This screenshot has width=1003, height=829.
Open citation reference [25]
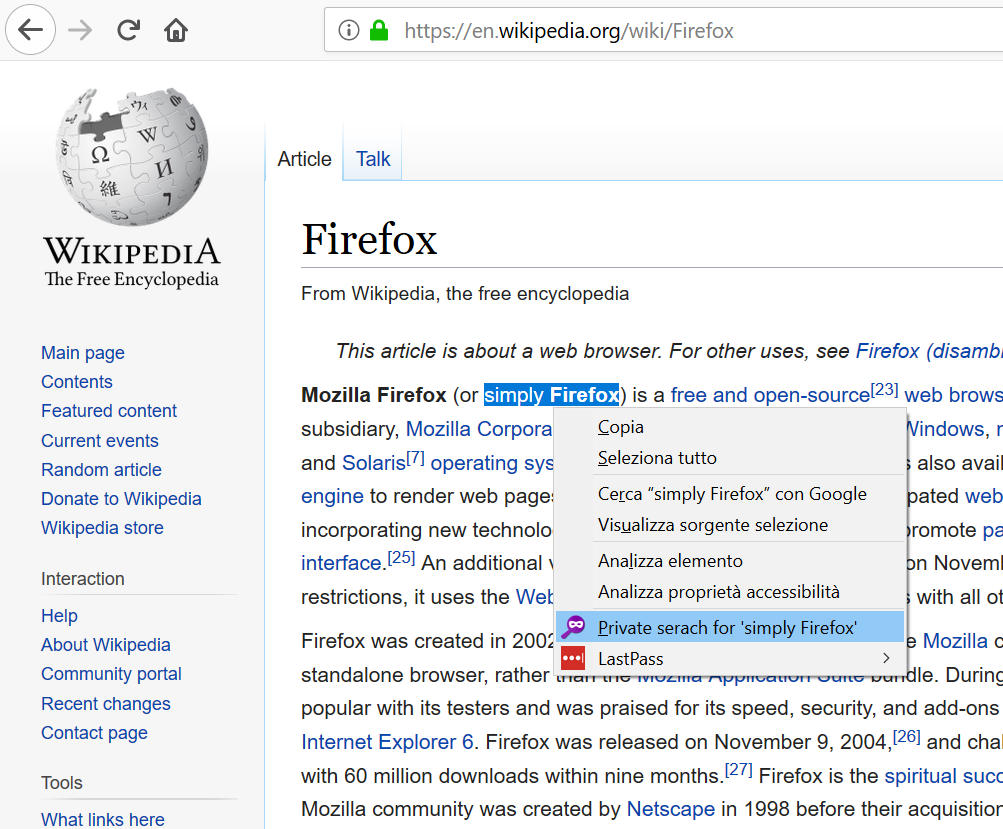401,557
